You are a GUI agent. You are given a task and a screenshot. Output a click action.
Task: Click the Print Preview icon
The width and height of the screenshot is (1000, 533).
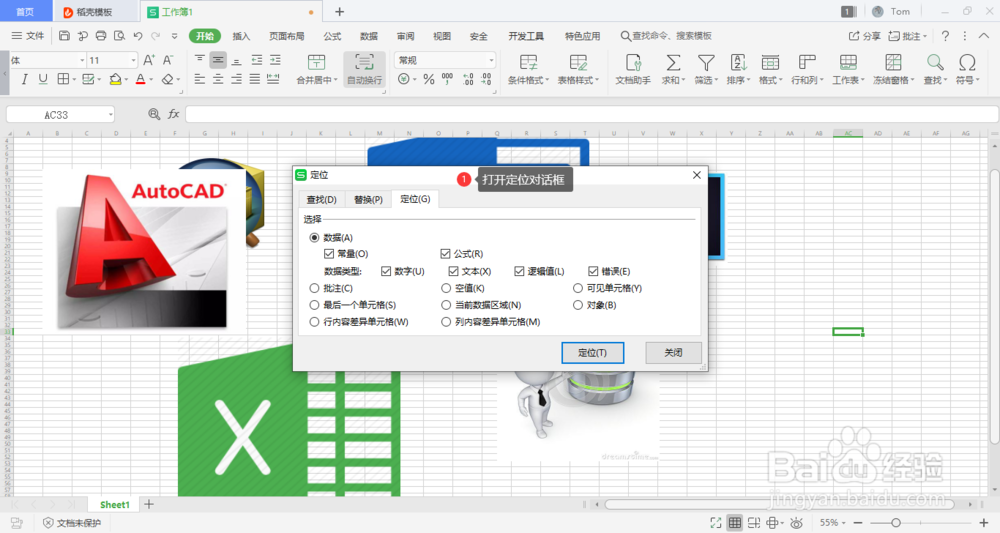(x=119, y=36)
